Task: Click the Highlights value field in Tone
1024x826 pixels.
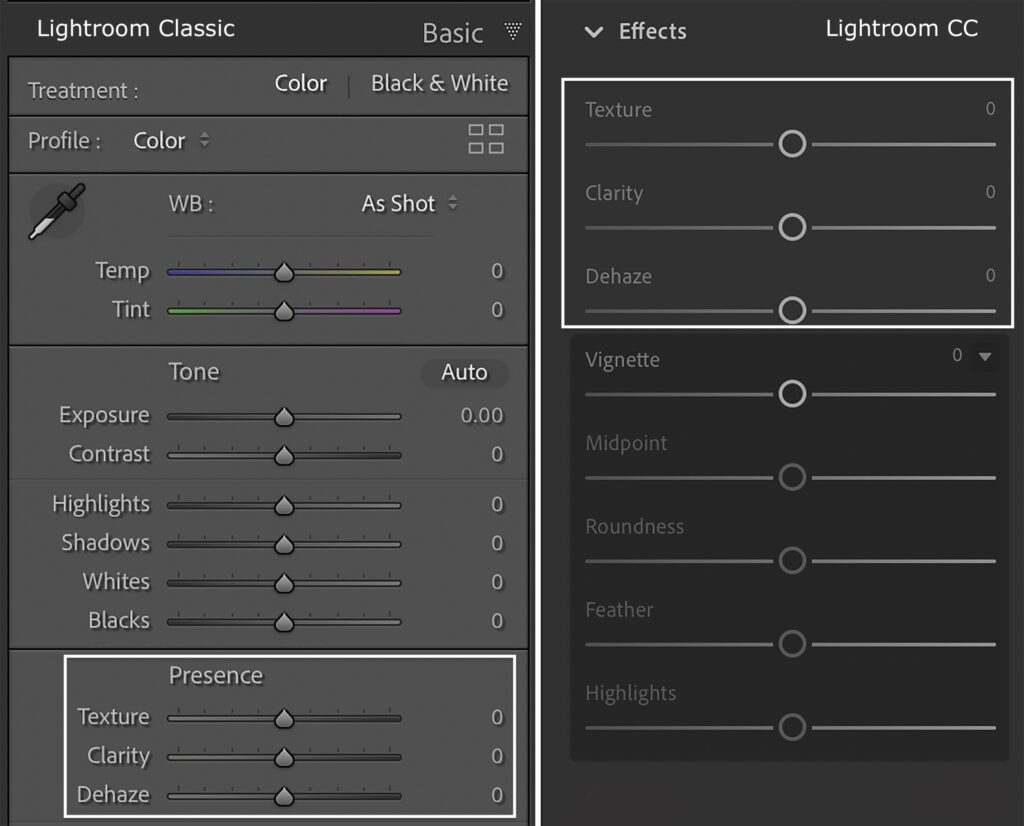Action: pyautogui.click(x=496, y=505)
